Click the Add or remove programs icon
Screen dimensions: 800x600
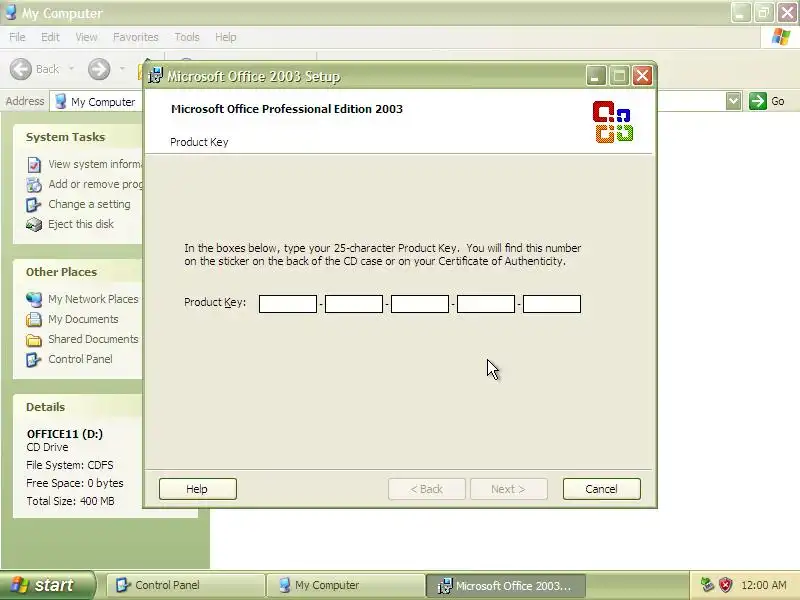[x=34, y=184]
